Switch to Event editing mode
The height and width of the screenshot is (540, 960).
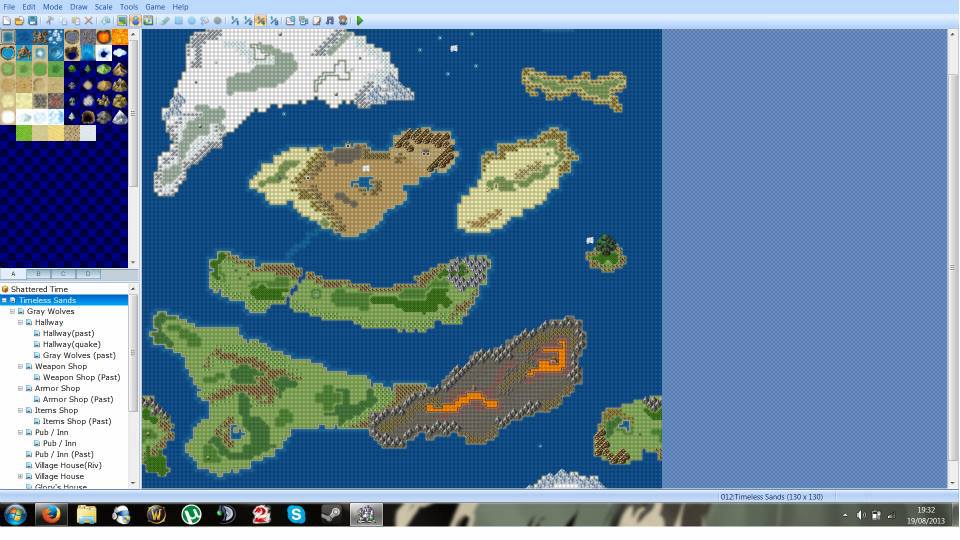(136, 20)
